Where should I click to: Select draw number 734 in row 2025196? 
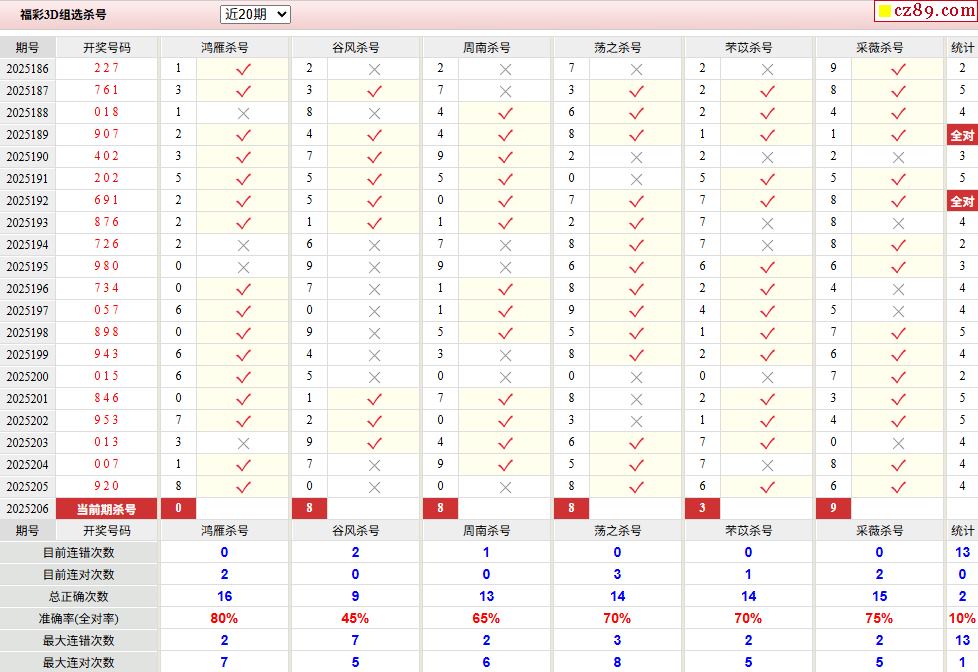[107, 288]
